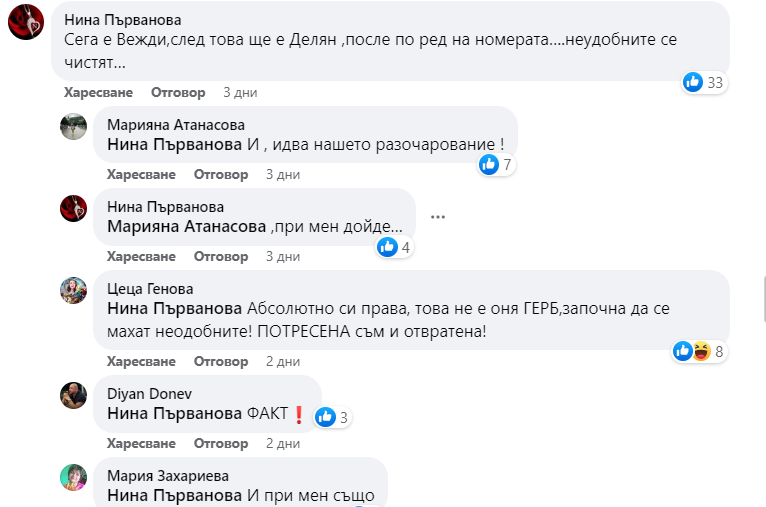Click the '3 дни' timestamp on the top comment
766x507 pixels.
coord(240,92)
